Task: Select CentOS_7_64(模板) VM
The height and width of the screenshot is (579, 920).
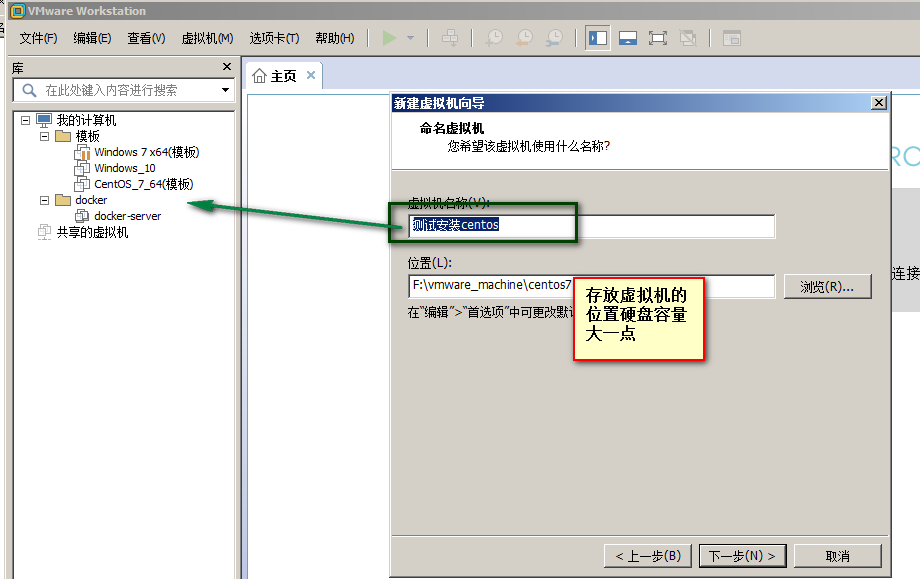Action: [x=144, y=184]
